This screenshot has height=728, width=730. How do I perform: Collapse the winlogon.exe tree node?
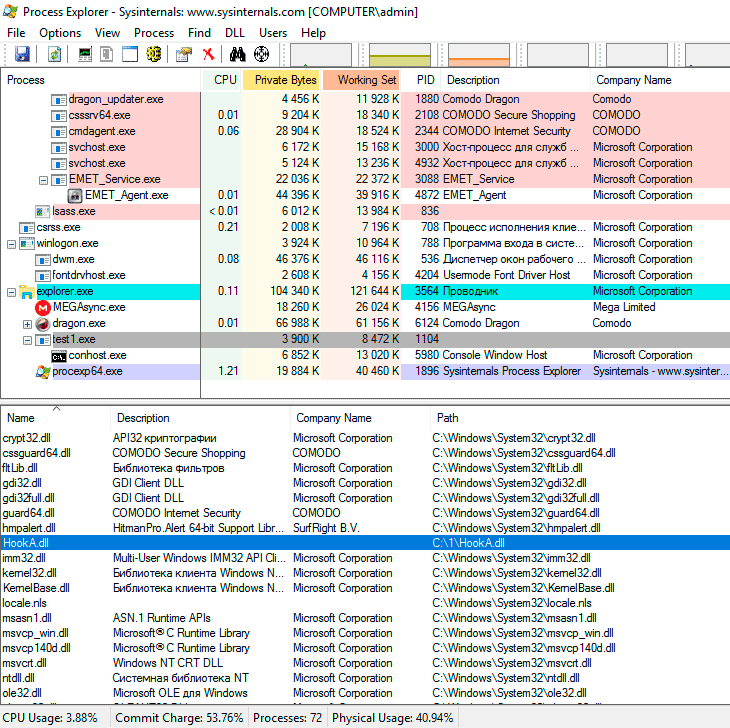pyautogui.click(x=11, y=244)
